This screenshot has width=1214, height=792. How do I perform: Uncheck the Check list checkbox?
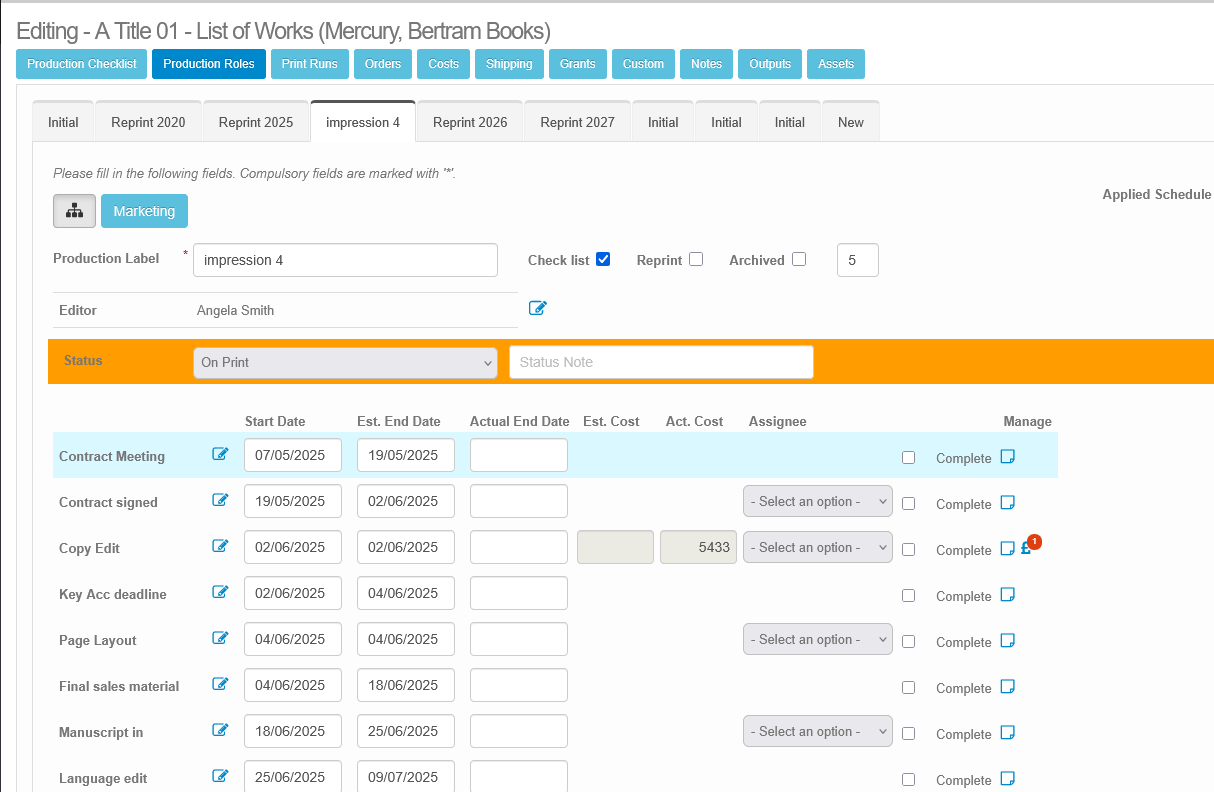pos(603,259)
